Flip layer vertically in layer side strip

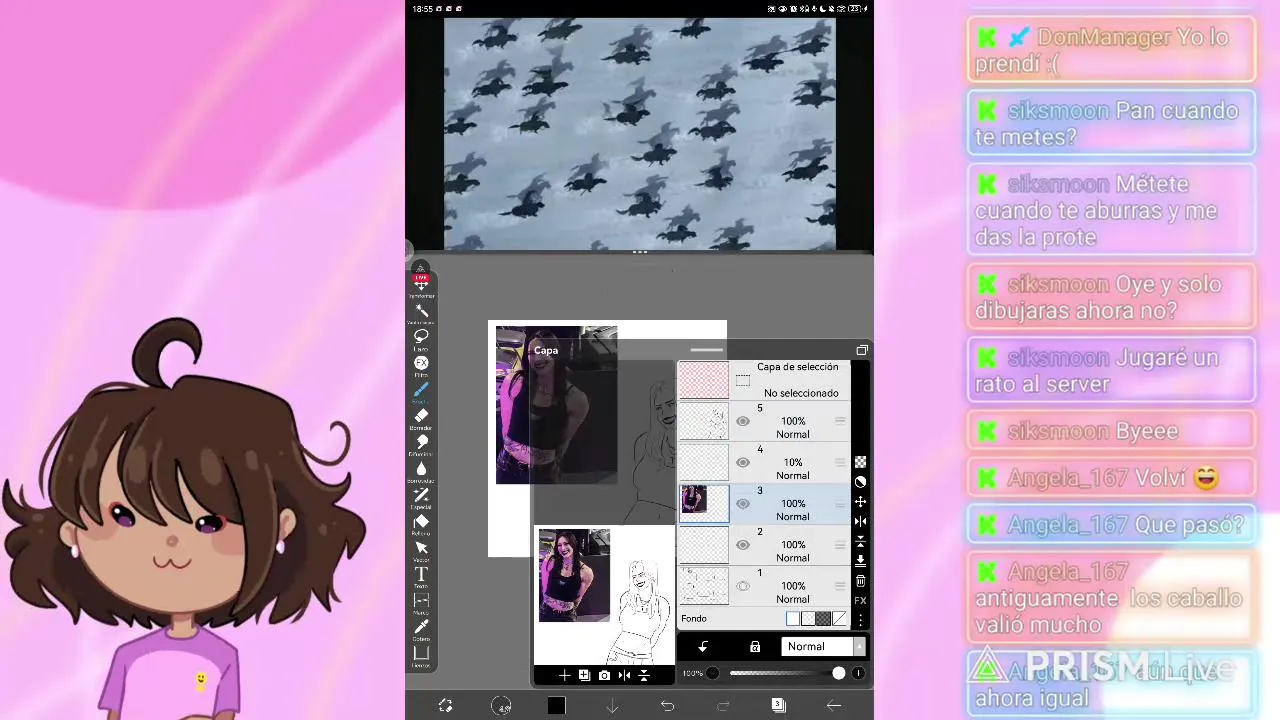tap(860, 541)
